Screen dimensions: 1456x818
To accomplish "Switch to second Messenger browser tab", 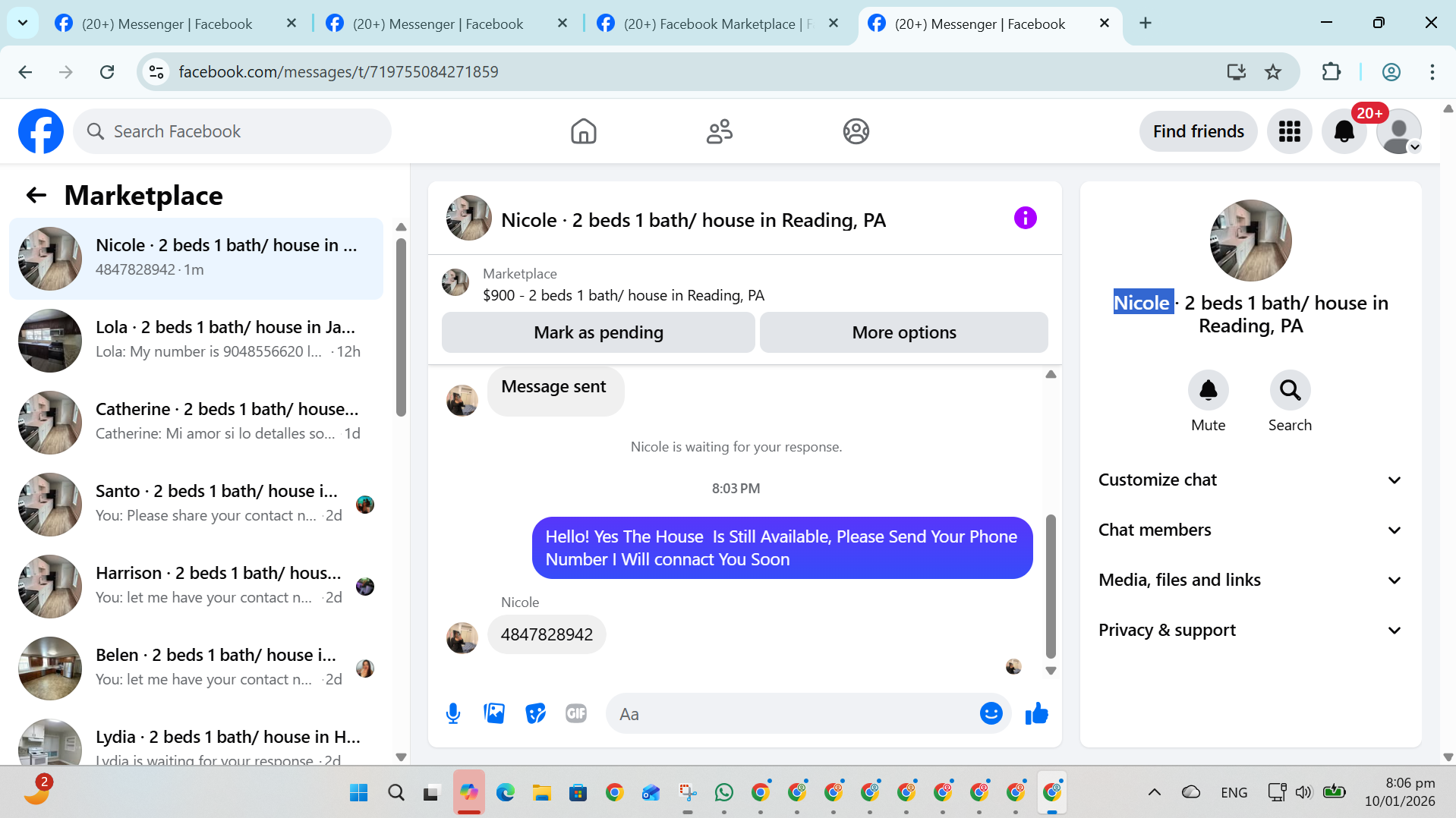I will pos(436,24).
